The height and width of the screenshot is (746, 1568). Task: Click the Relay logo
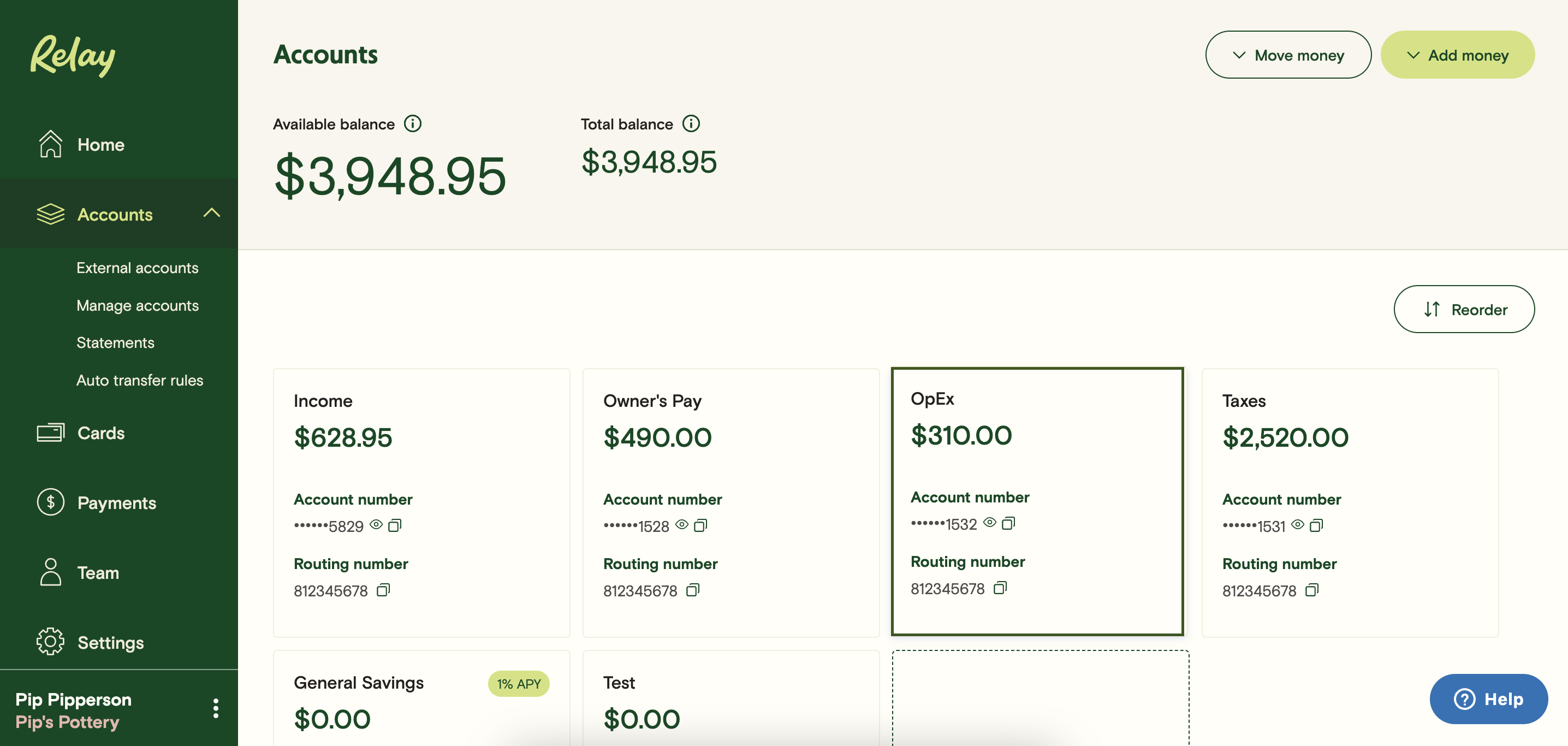point(73,56)
